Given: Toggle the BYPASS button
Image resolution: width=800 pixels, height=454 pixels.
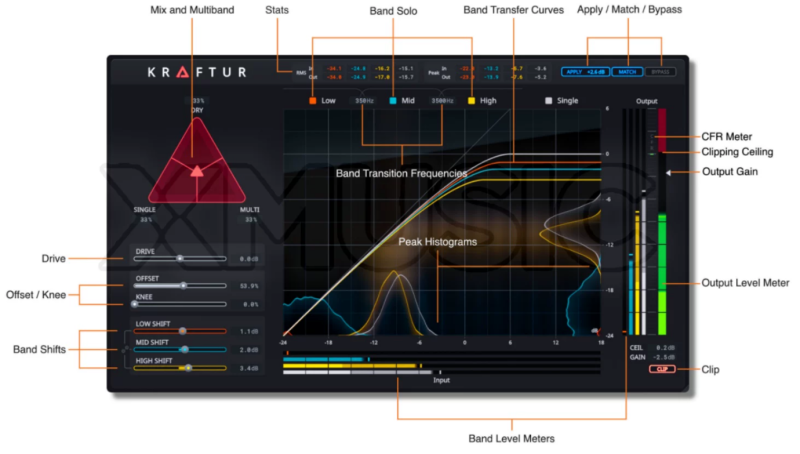Looking at the screenshot, I should (x=660, y=72).
